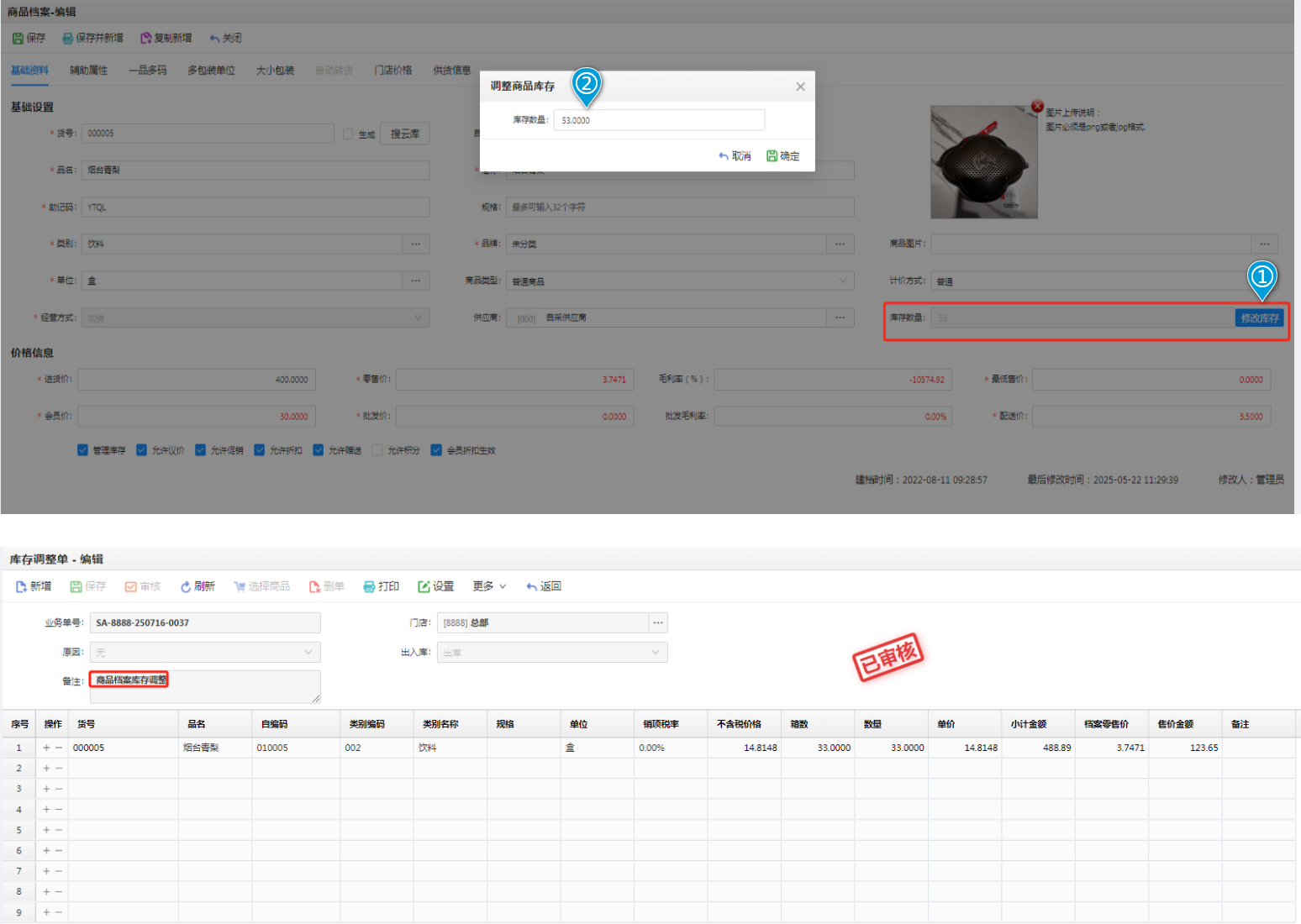This screenshot has height=924, width=1301.
Task: Click the 刷新 refresh icon
Action: [186, 586]
